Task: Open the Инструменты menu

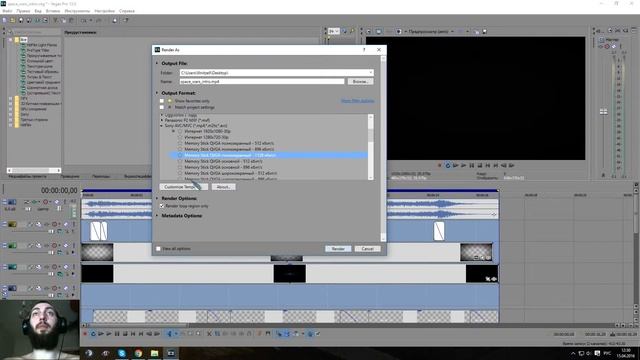Action: pos(77,11)
